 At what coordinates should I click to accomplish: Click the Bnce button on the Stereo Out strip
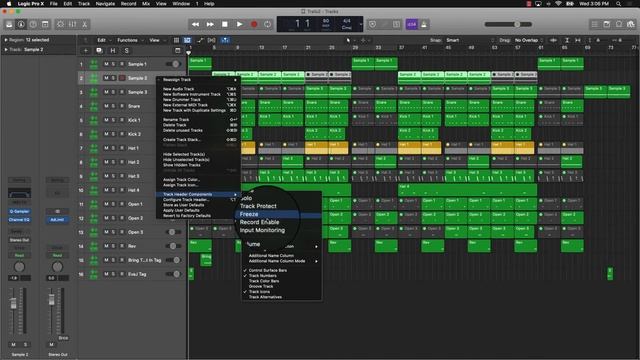[63, 338]
